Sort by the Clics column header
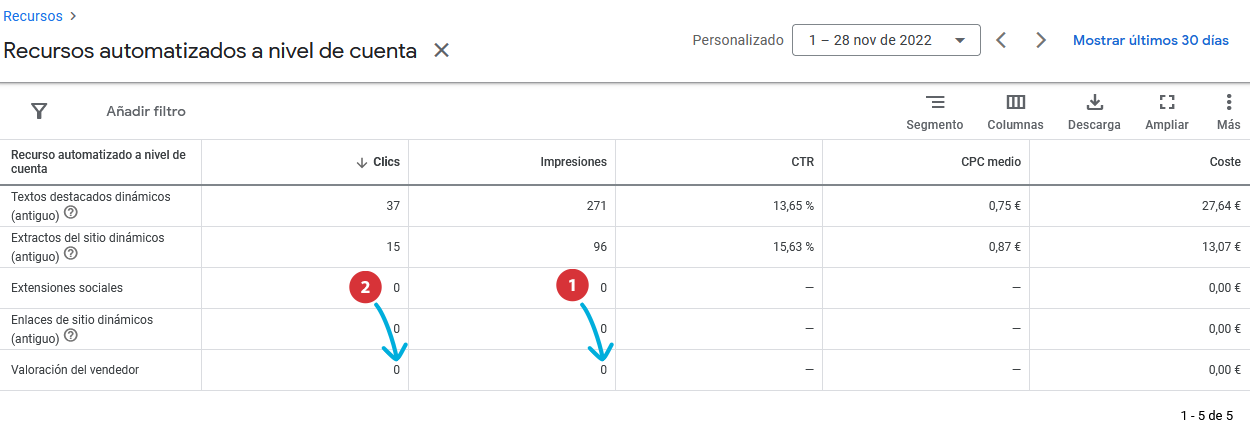The image size is (1250, 432). point(378,162)
